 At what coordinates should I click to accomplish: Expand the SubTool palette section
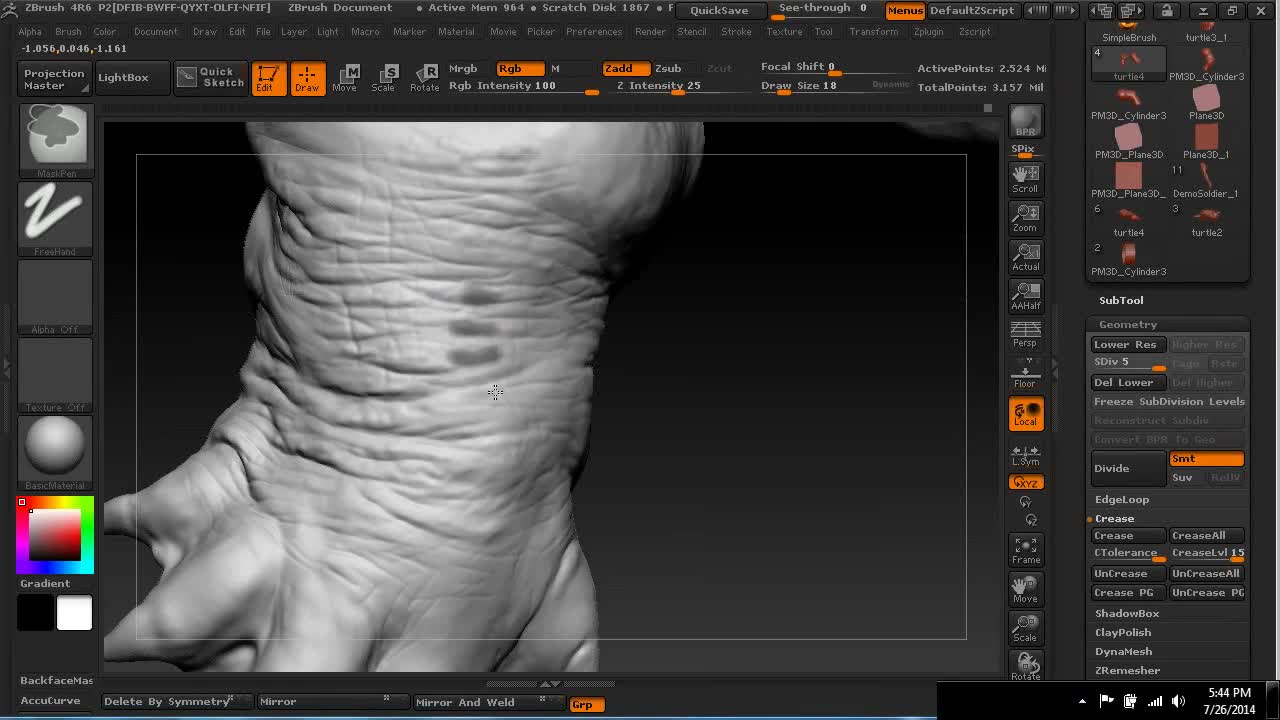(x=1121, y=300)
